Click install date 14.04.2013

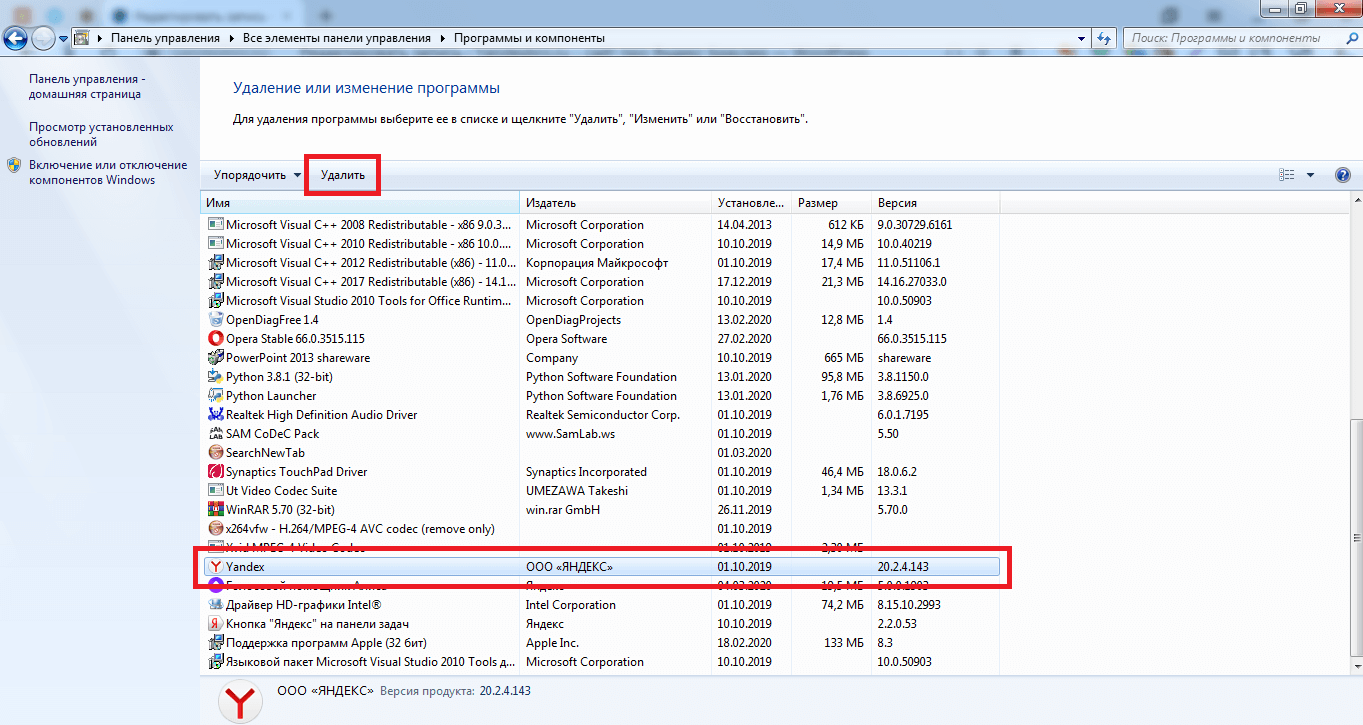pyautogui.click(x=744, y=225)
